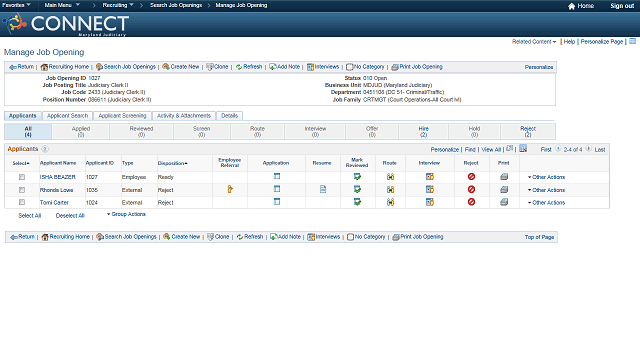Viewport: 640px width, 360px height.
Task: Click Select All link
Action: coord(30,216)
